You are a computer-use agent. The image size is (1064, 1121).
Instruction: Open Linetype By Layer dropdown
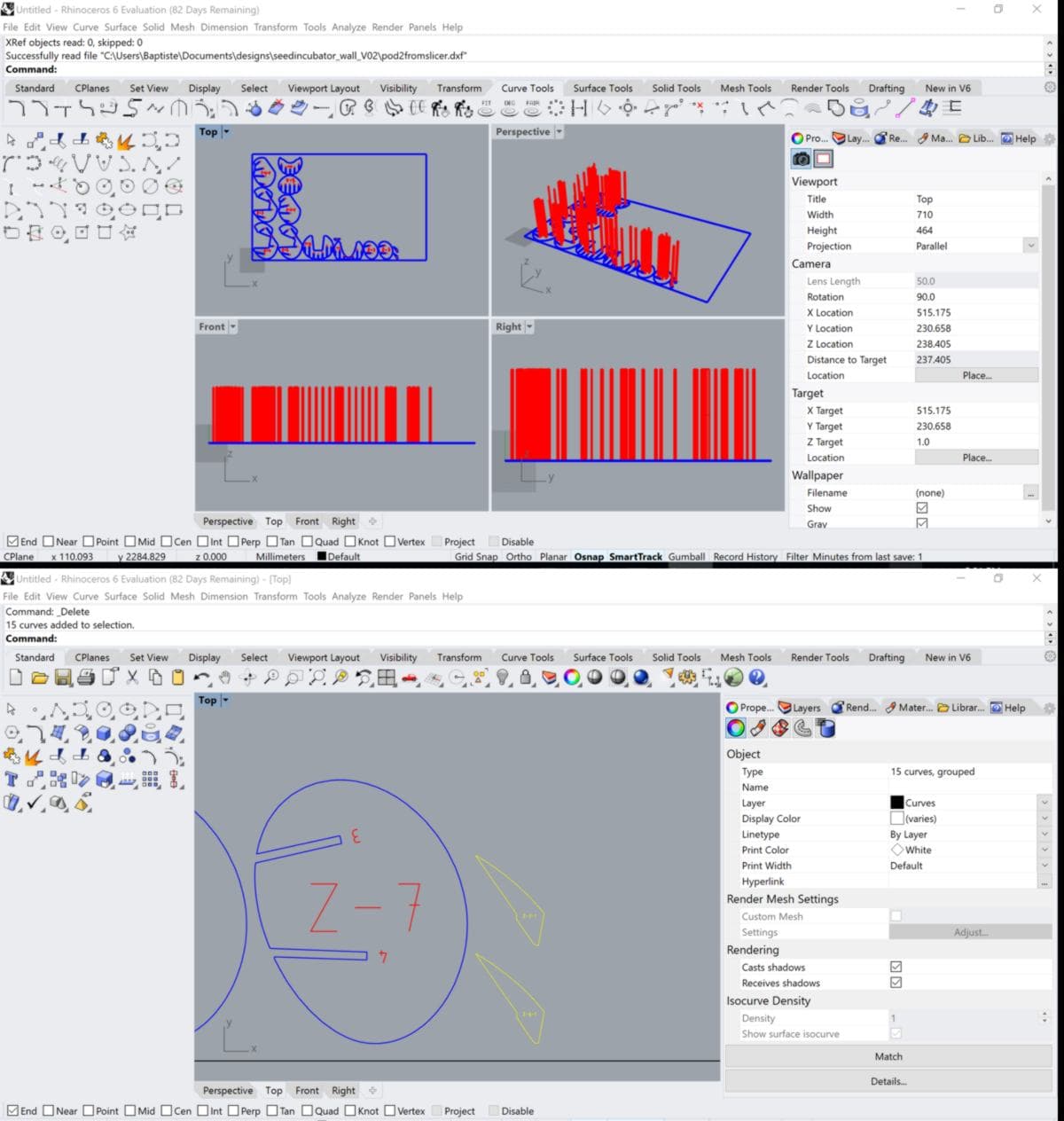[1044, 835]
